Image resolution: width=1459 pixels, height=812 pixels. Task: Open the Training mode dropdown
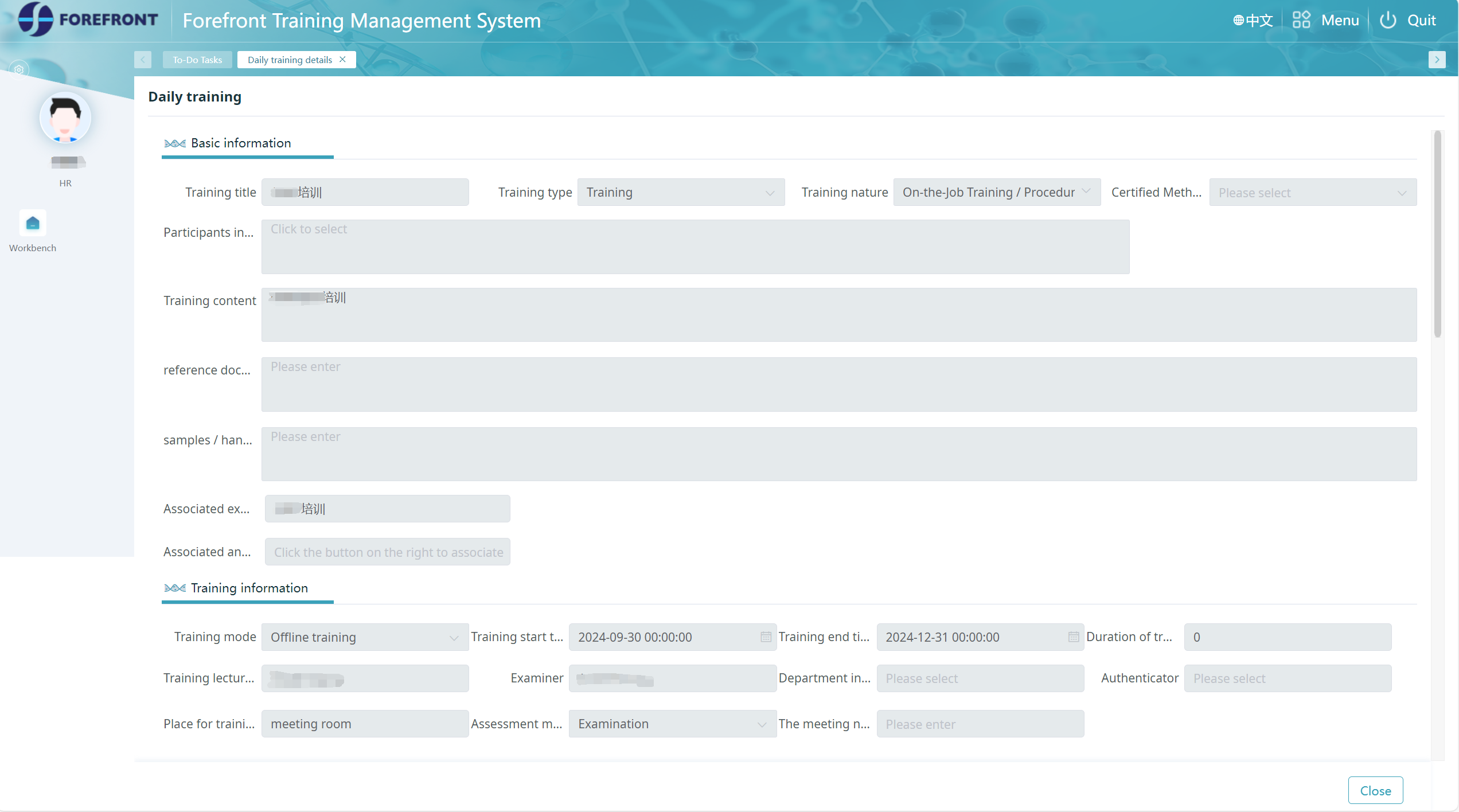coord(454,638)
